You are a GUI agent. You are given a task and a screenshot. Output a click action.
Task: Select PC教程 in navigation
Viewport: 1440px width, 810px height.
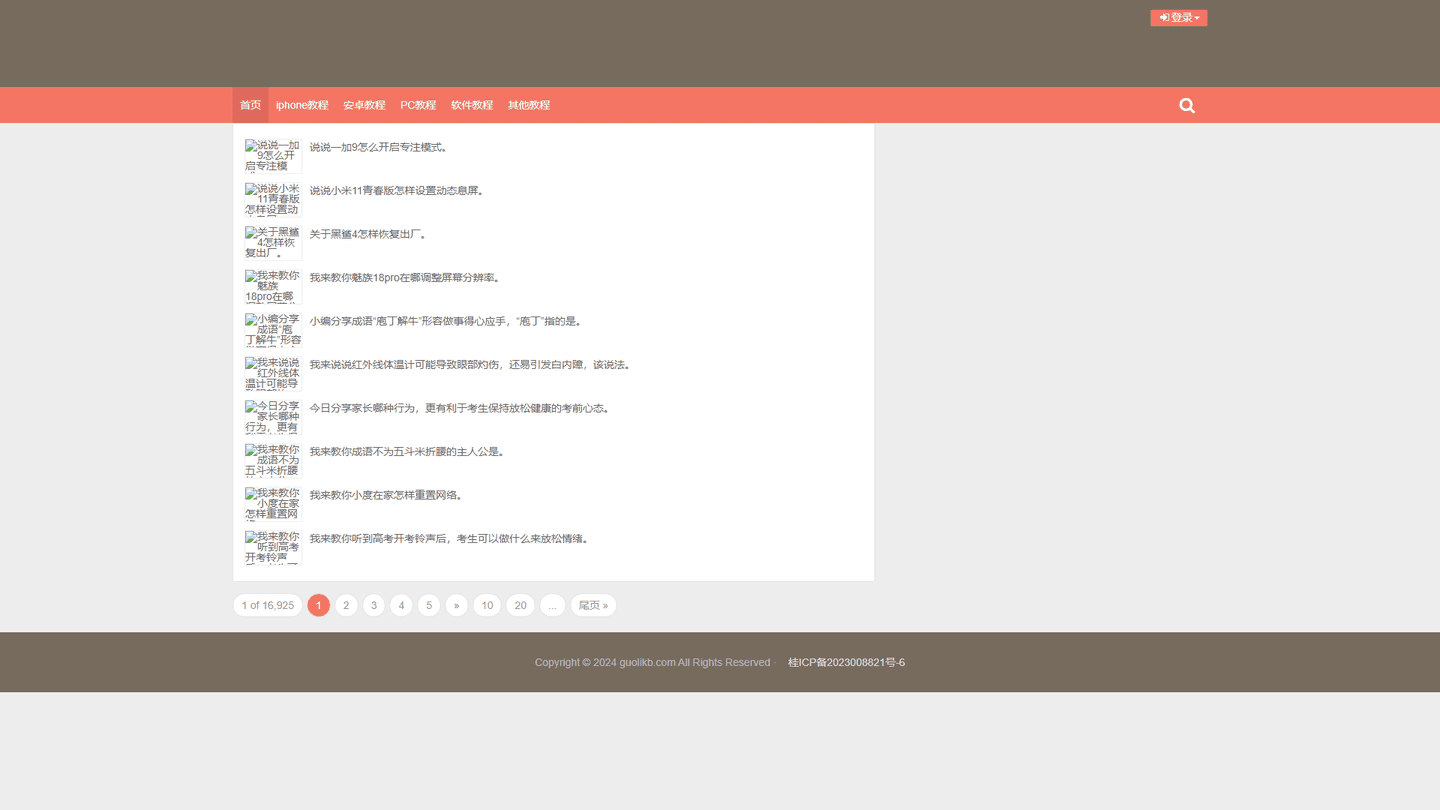[418, 105]
